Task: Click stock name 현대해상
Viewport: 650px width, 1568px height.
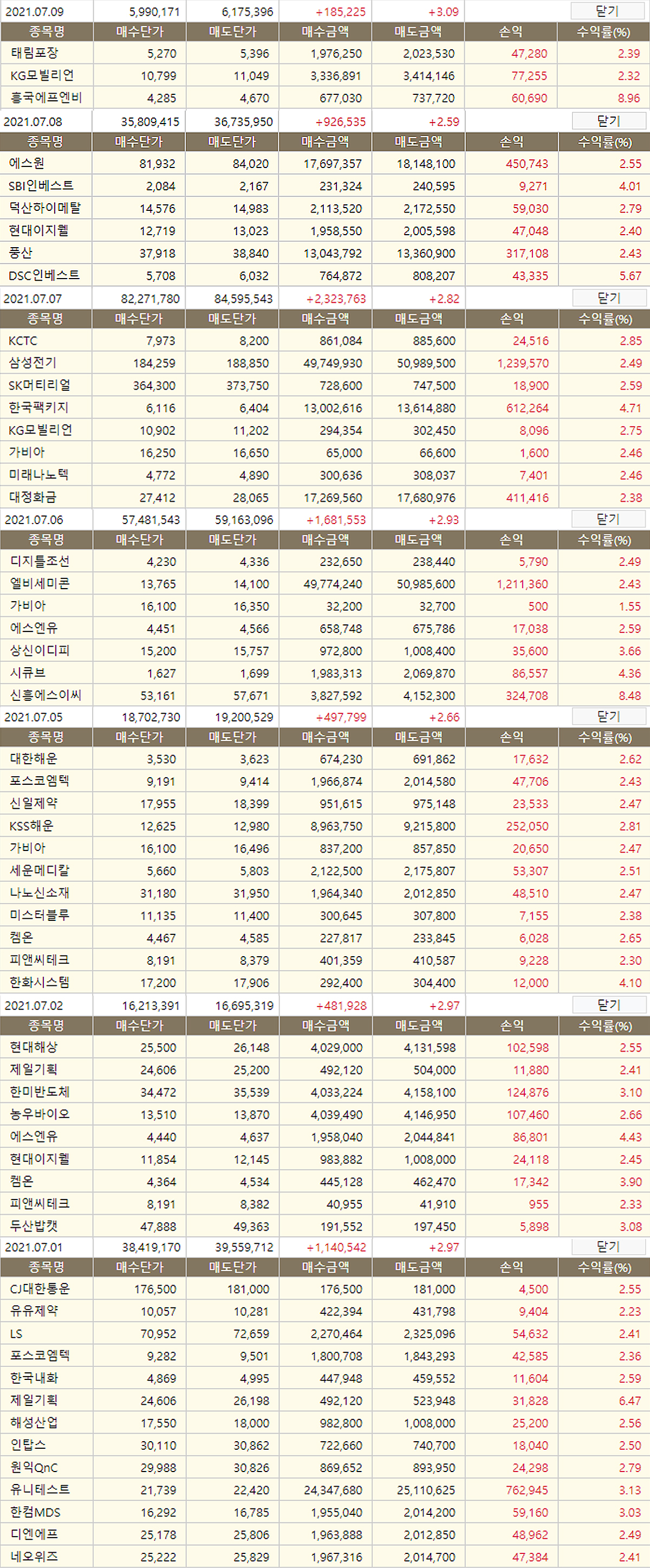Action: 34,1047
